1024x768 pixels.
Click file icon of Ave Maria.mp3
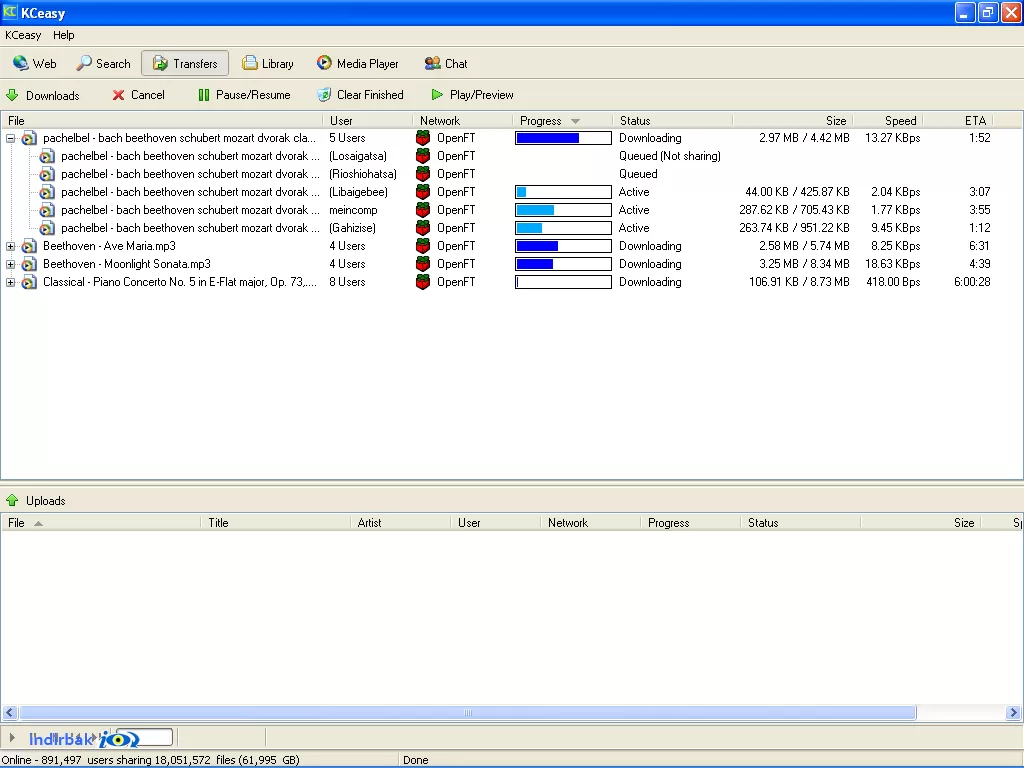coord(29,246)
